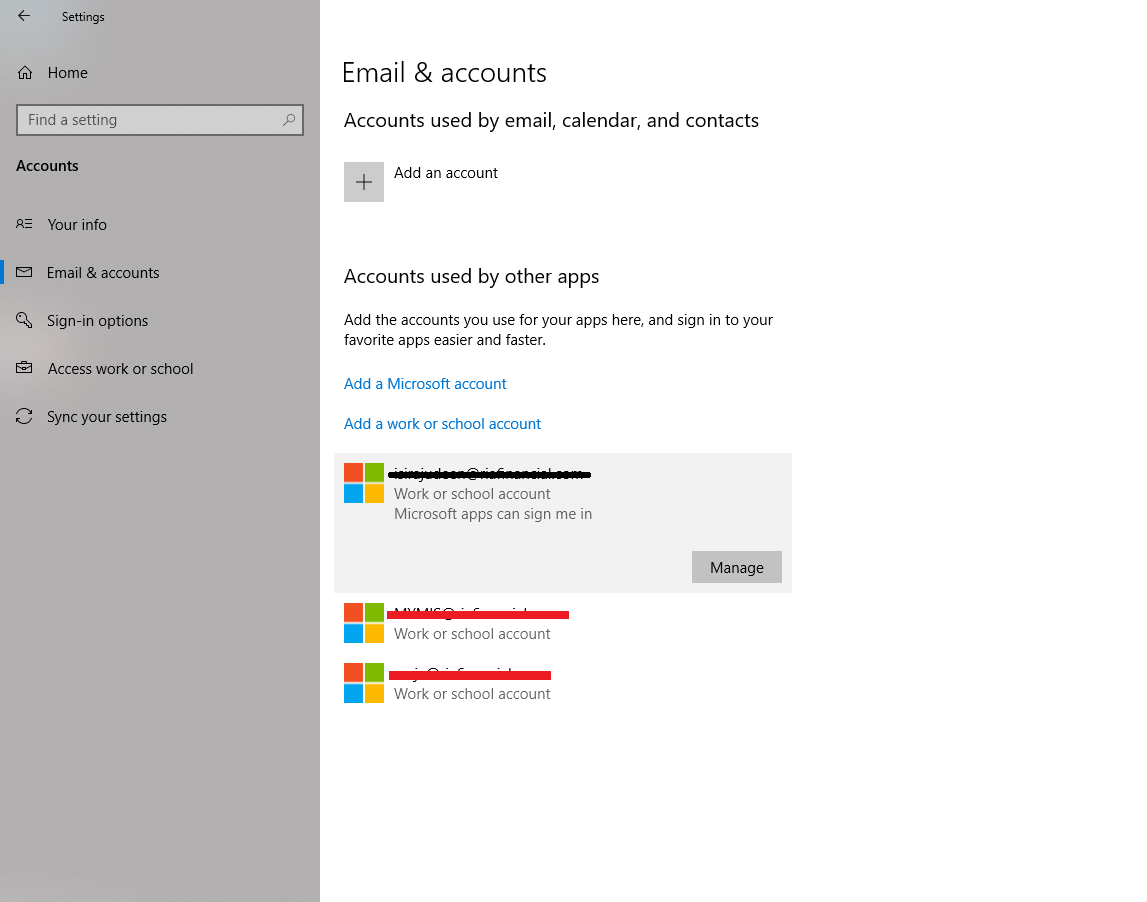Click the Email & accounts envelope icon
Screen dimensions: 1147x902
[24, 272]
